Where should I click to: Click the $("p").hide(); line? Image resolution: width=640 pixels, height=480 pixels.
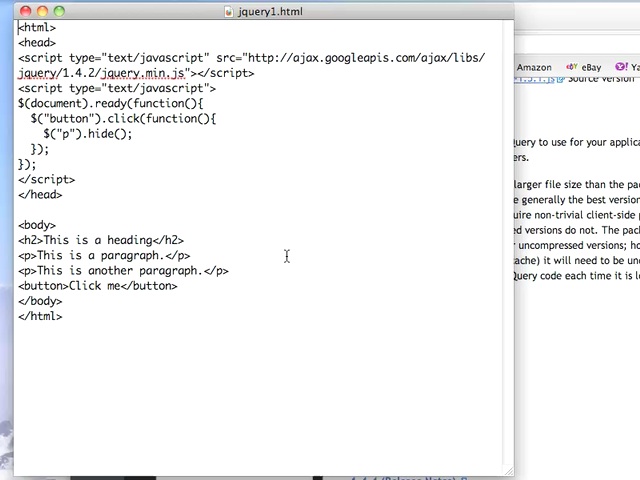click(88, 134)
